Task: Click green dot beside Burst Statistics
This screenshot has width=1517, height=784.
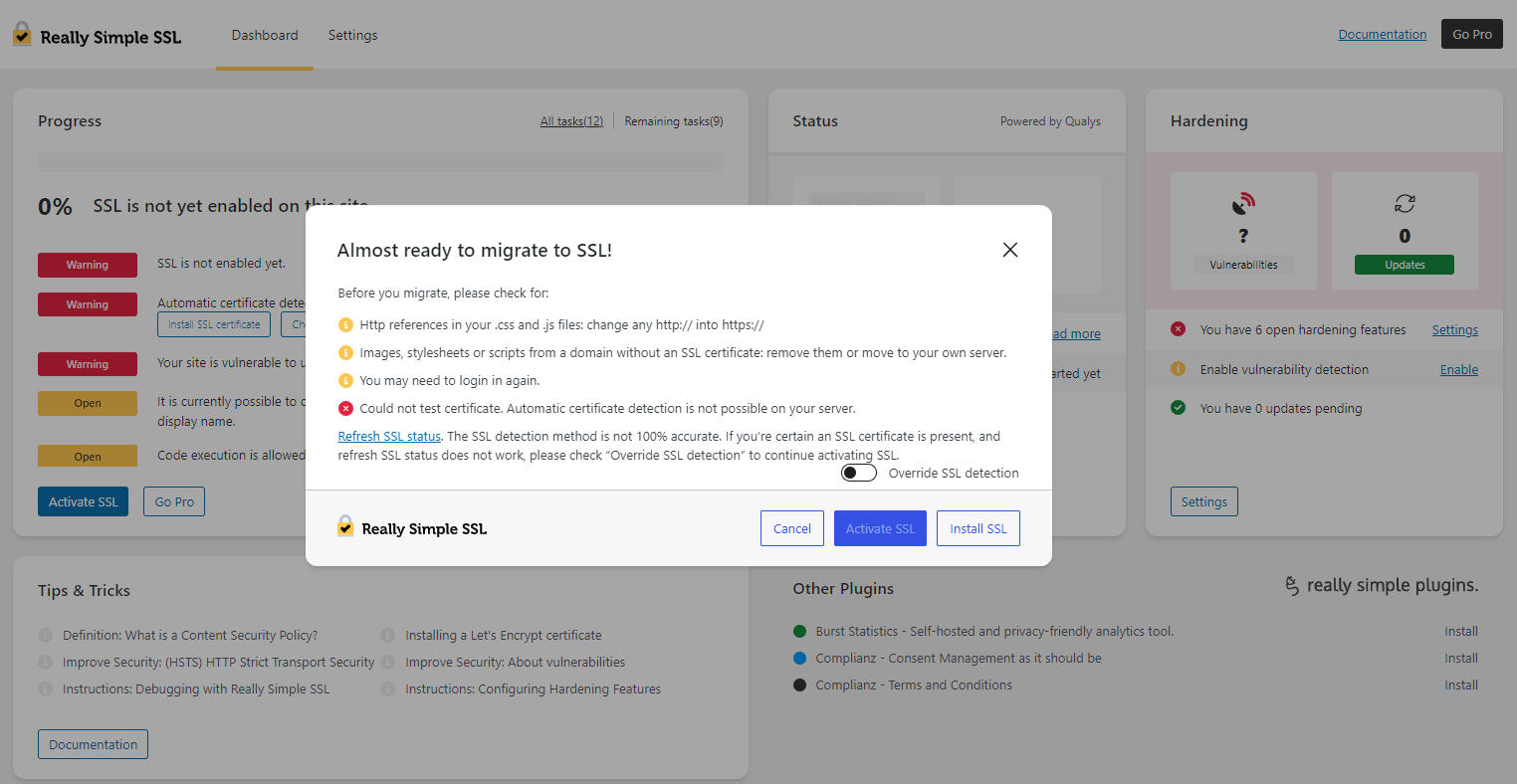Action: tap(799, 631)
